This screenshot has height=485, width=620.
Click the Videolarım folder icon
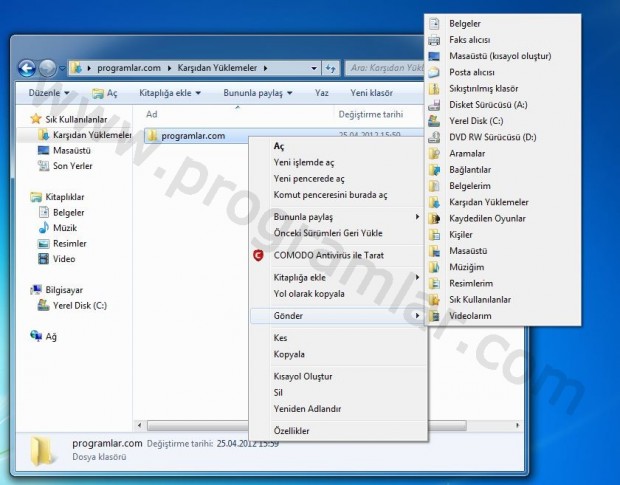point(434,315)
